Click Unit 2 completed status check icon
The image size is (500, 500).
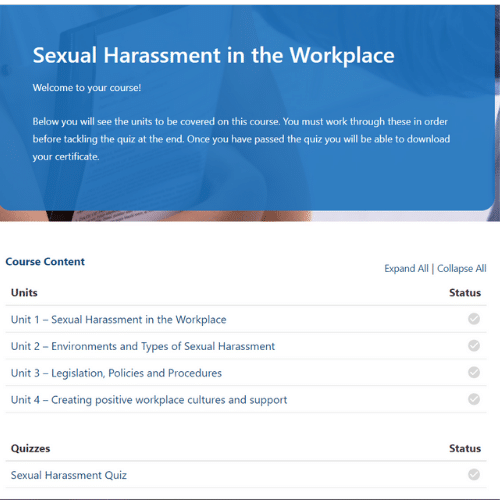(x=474, y=346)
